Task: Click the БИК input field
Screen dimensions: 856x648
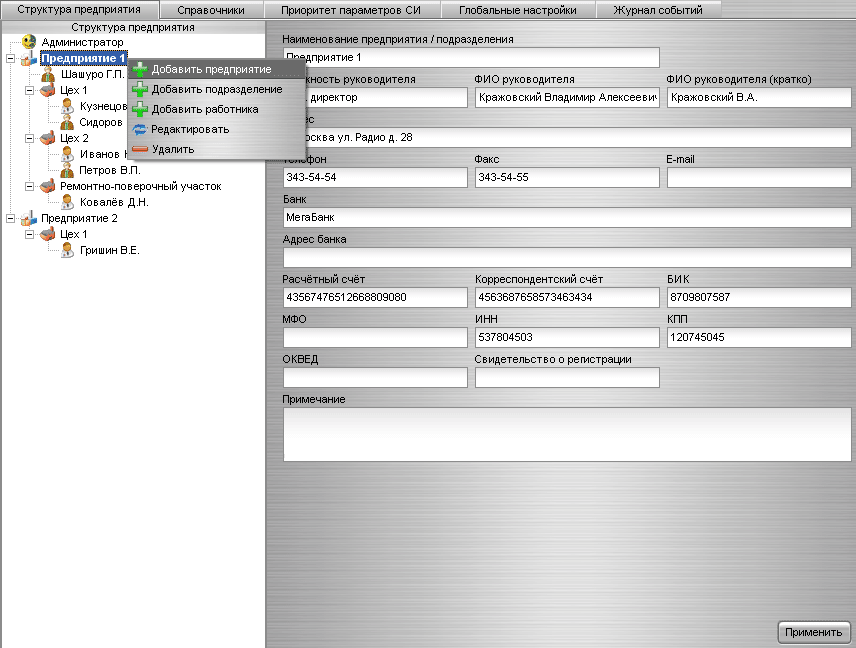Action: pos(759,298)
